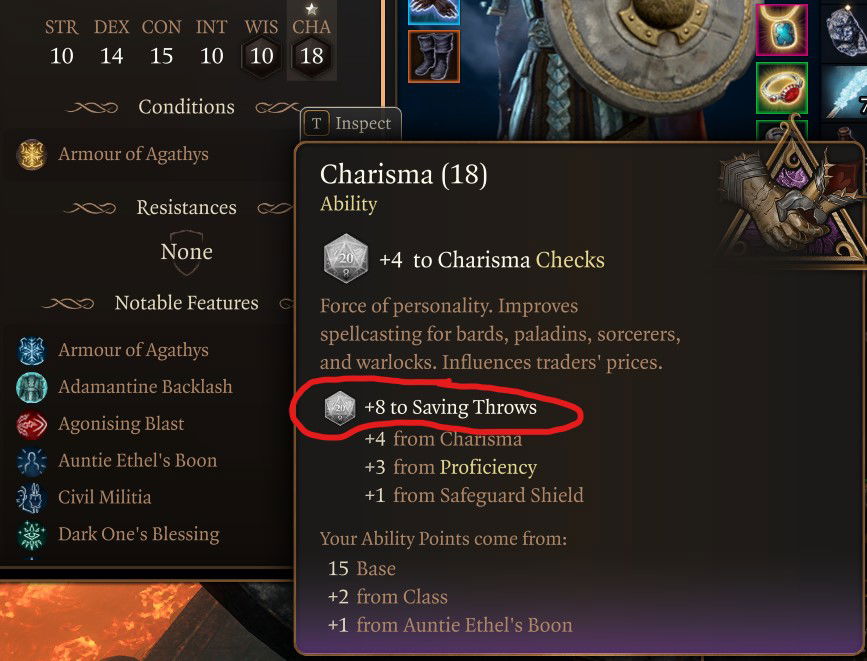The image size is (867, 661).
Task: Click the feather item in inventory
Action: click(x=844, y=92)
